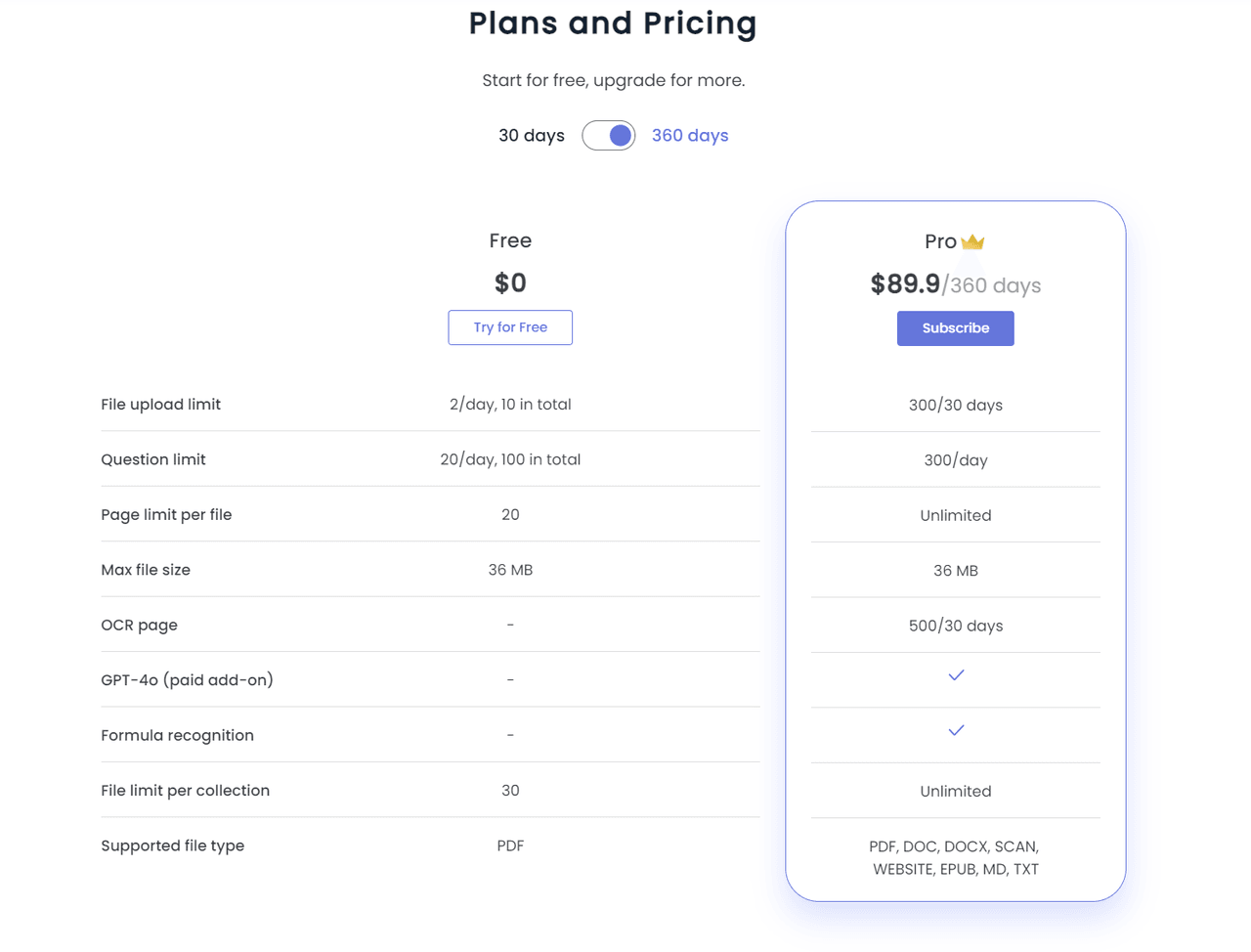Image resolution: width=1251 pixels, height=952 pixels.
Task: Click the Pro plan title
Action: pyautogui.click(x=940, y=241)
